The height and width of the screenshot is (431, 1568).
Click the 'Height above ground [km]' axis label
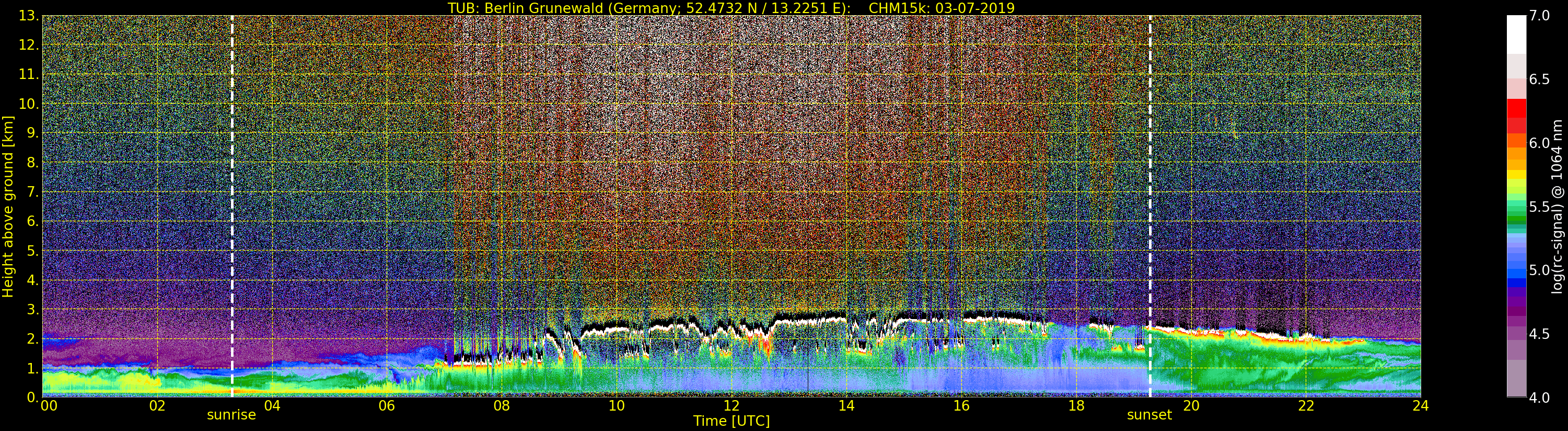[8, 206]
